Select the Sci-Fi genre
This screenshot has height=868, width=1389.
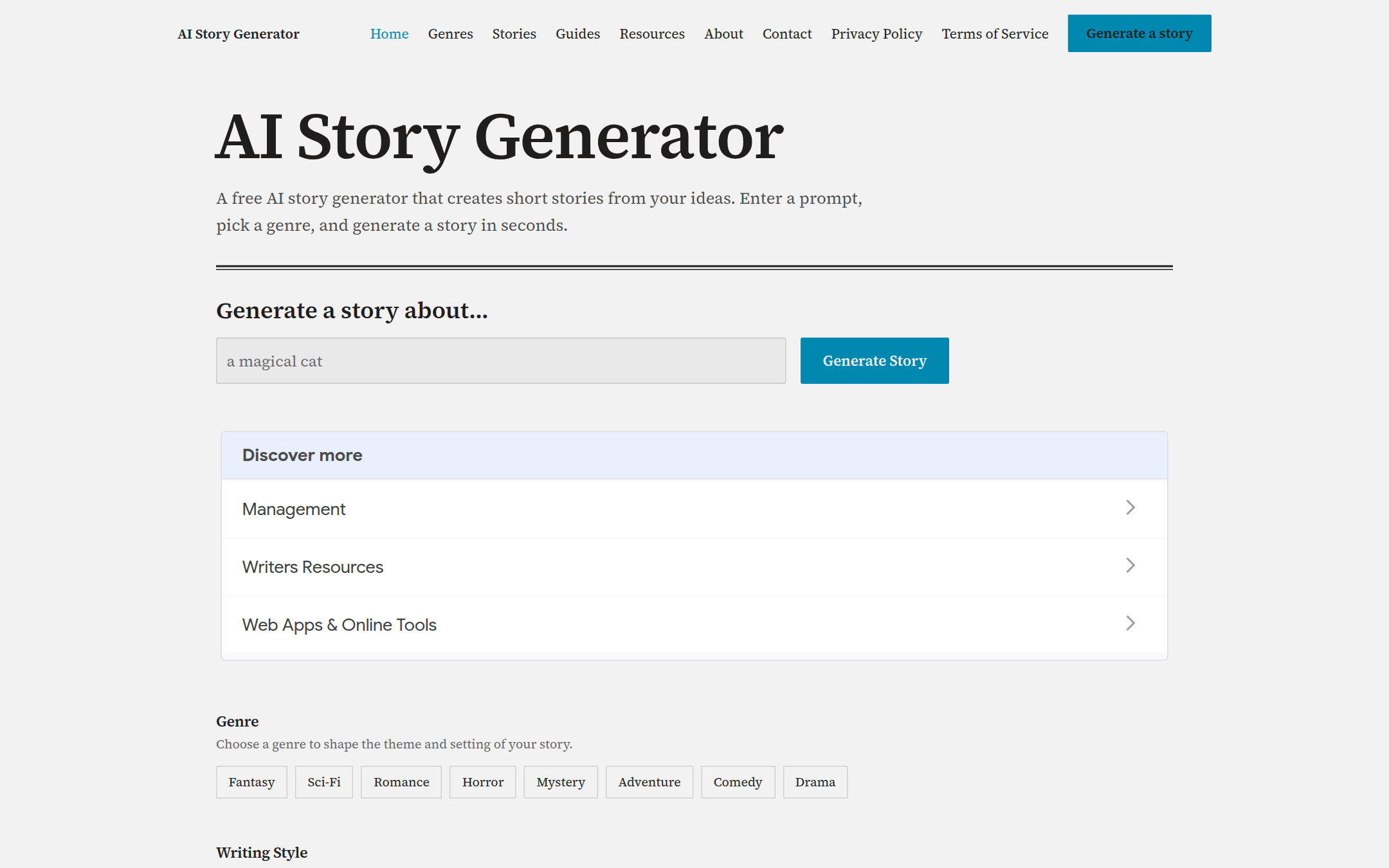click(323, 782)
